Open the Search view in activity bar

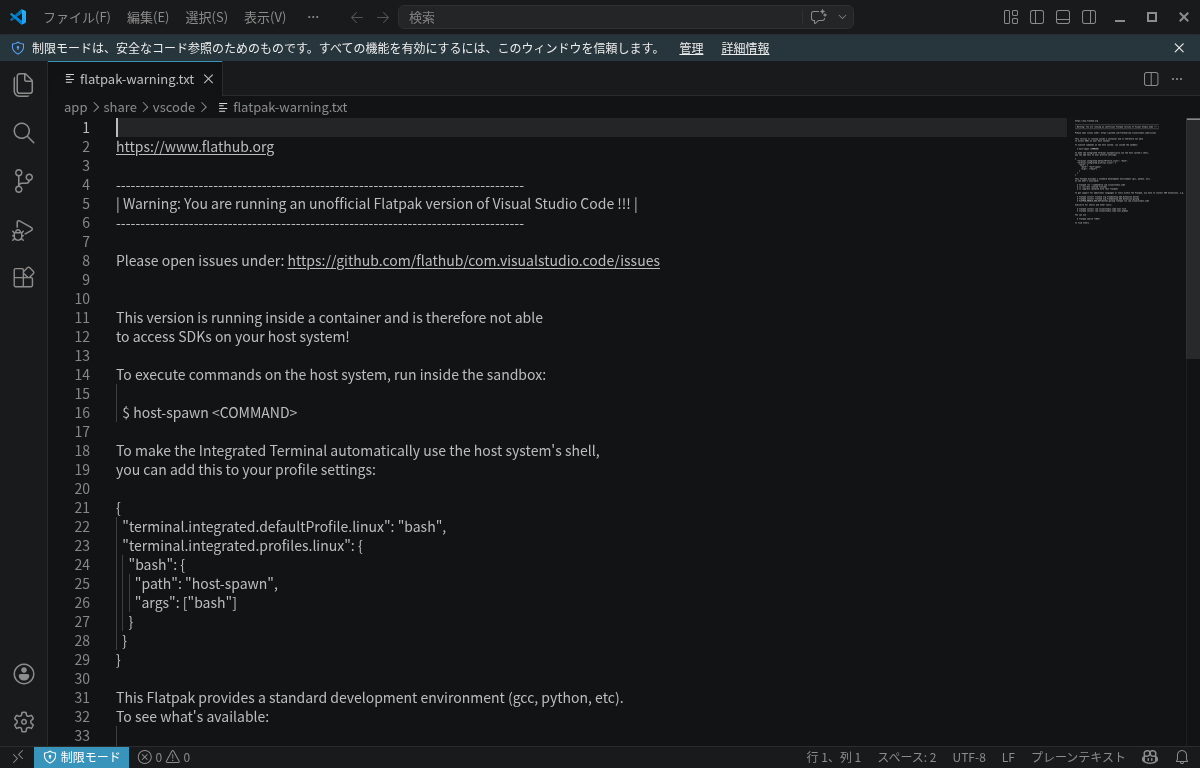(24, 133)
